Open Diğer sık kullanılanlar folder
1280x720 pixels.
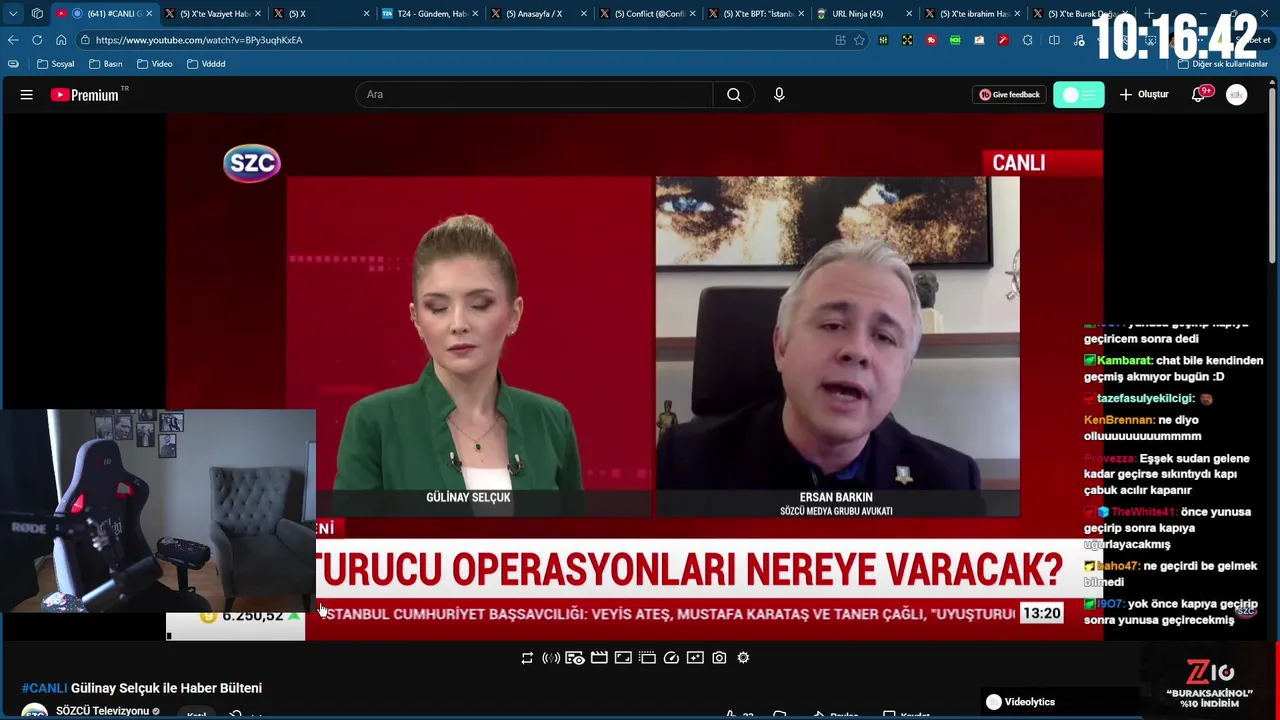point(1223,64)
